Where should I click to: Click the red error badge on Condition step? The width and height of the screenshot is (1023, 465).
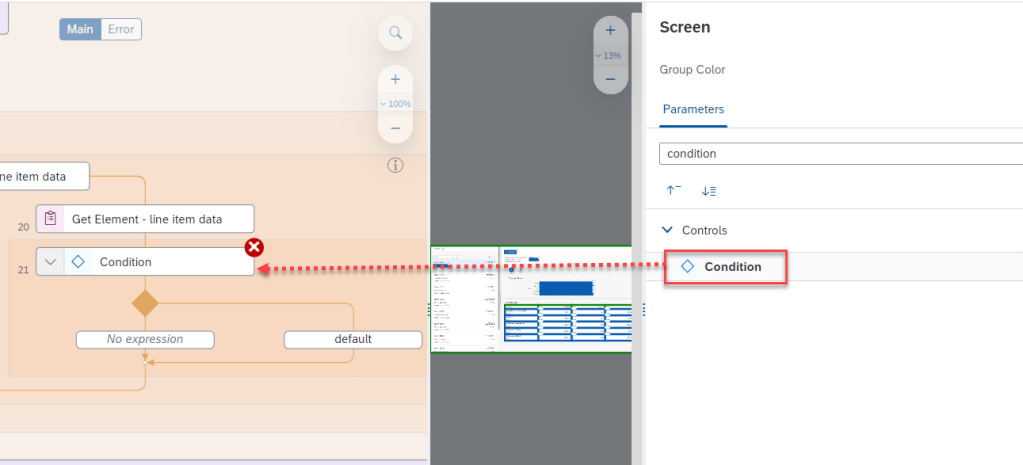(254, 247)
